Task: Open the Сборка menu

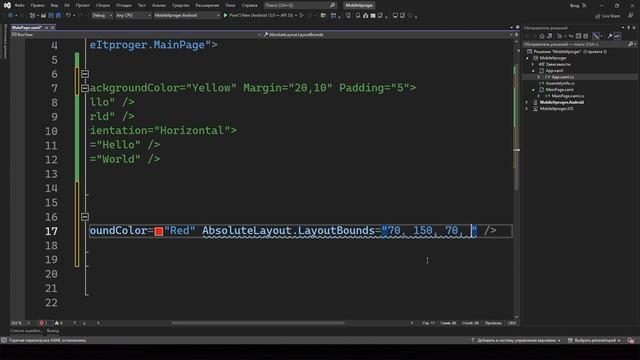Action: pos(102,5)
